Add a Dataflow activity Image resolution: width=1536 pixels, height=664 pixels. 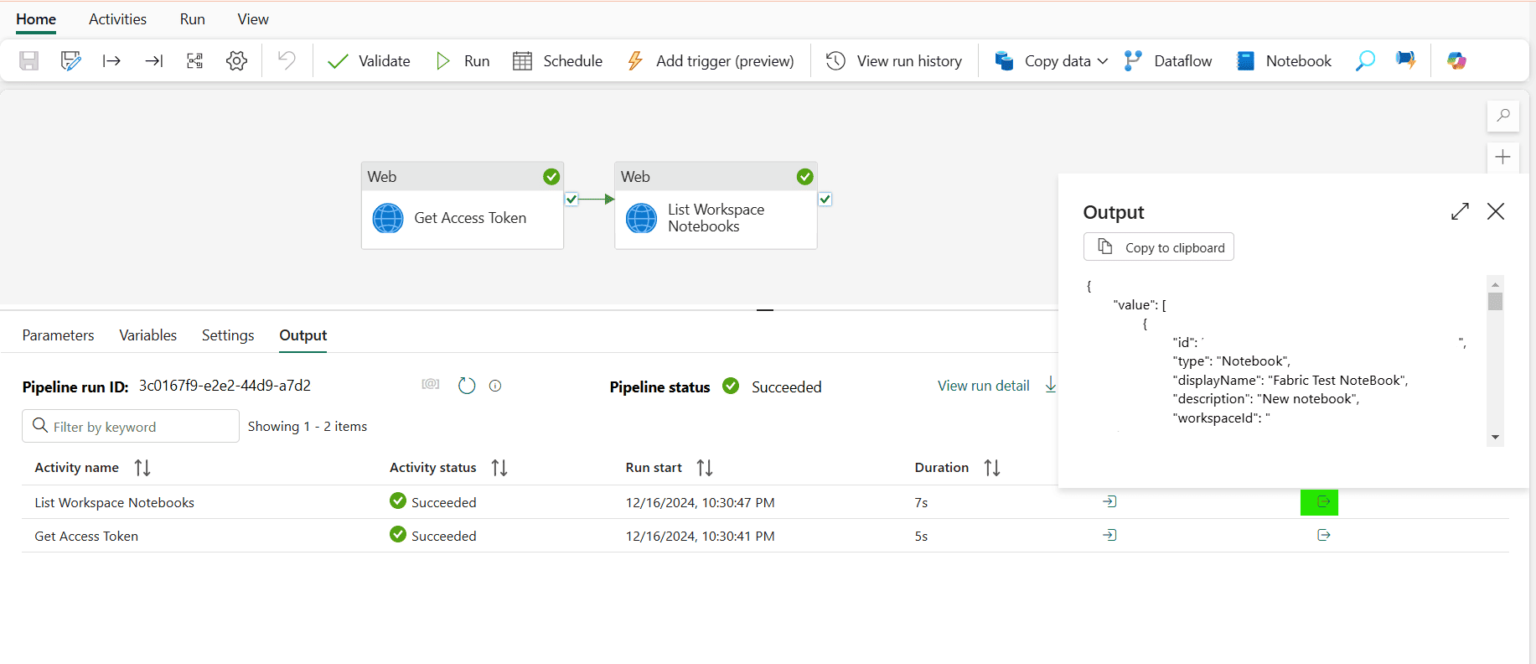click(x=1167, y=61)
